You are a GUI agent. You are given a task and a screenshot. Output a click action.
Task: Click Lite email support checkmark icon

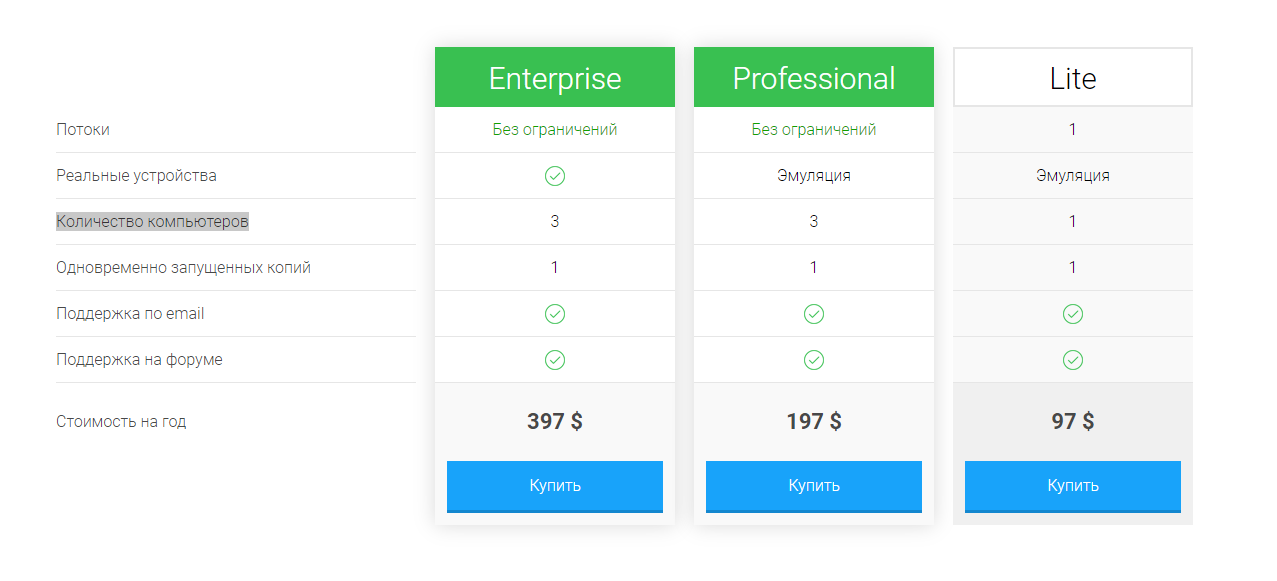[x=1073, y=314]
